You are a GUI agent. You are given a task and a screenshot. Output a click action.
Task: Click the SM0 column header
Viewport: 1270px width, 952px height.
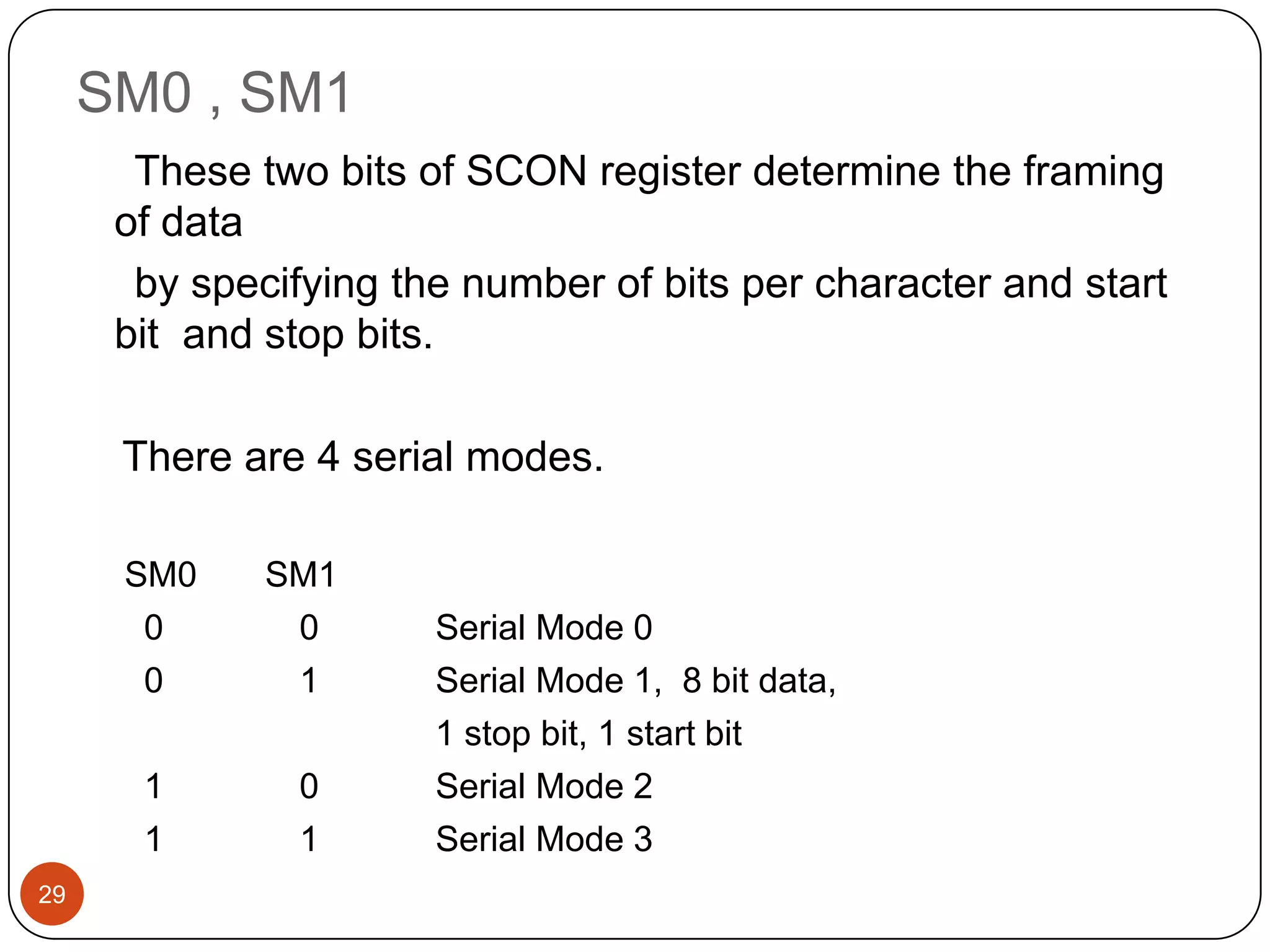pyautogui.click(x=161, y=575)
